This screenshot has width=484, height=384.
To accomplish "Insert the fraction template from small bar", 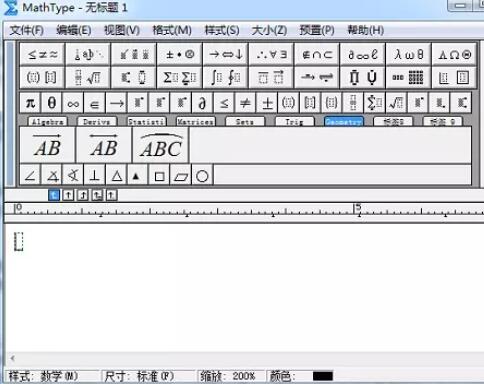I will pos(353,103).
